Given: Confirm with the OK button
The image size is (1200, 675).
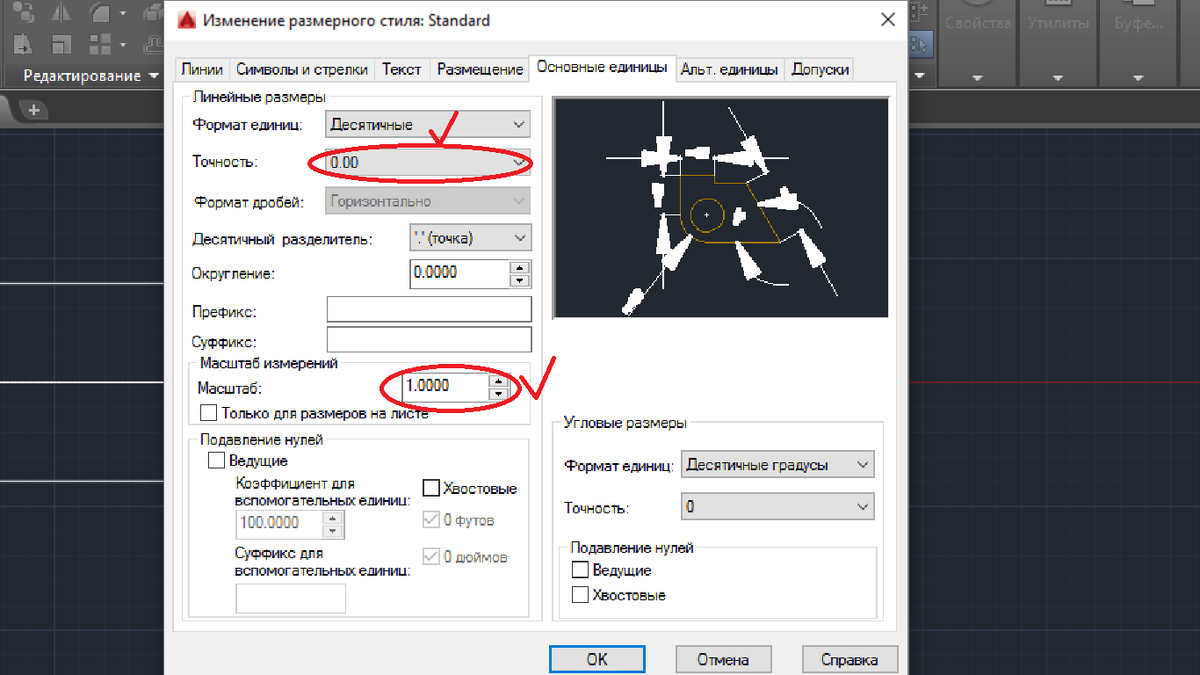Looking at the screenshot, I should pyautogui.click(x=597, y=659).
